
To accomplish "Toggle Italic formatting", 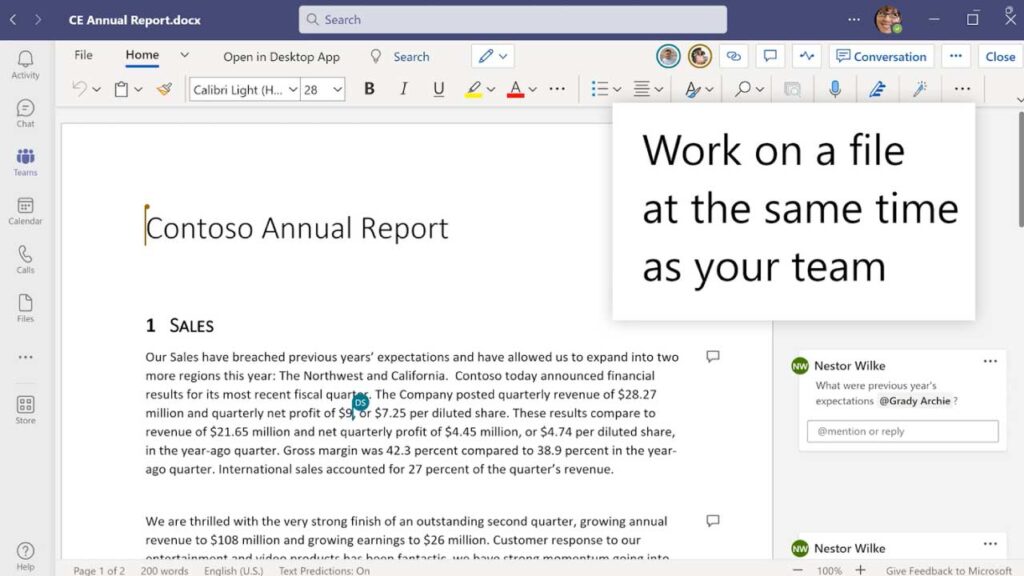I will click(x=404, y=89).
